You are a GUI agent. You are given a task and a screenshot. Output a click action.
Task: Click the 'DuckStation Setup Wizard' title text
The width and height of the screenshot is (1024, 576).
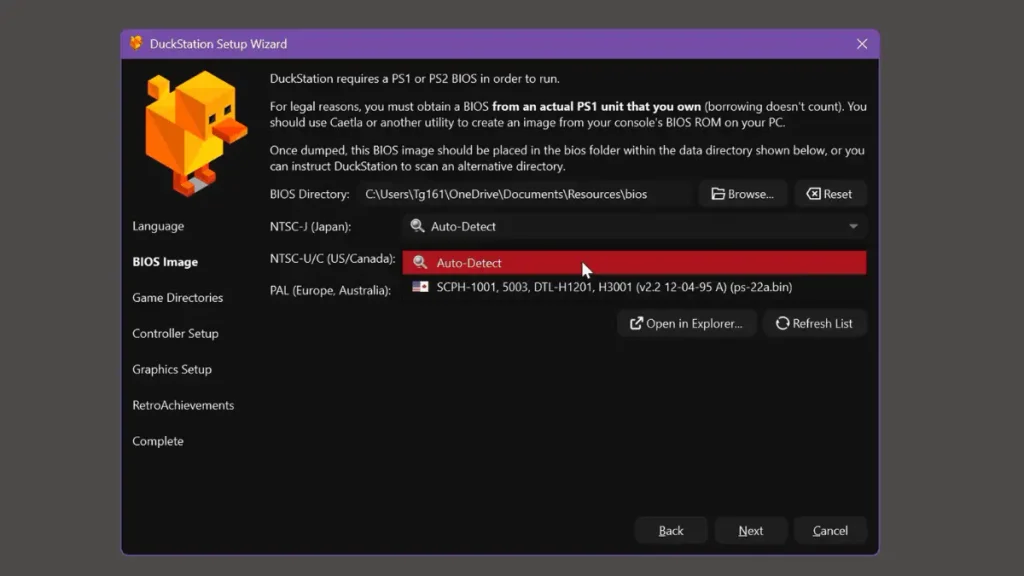pos(218,44)
